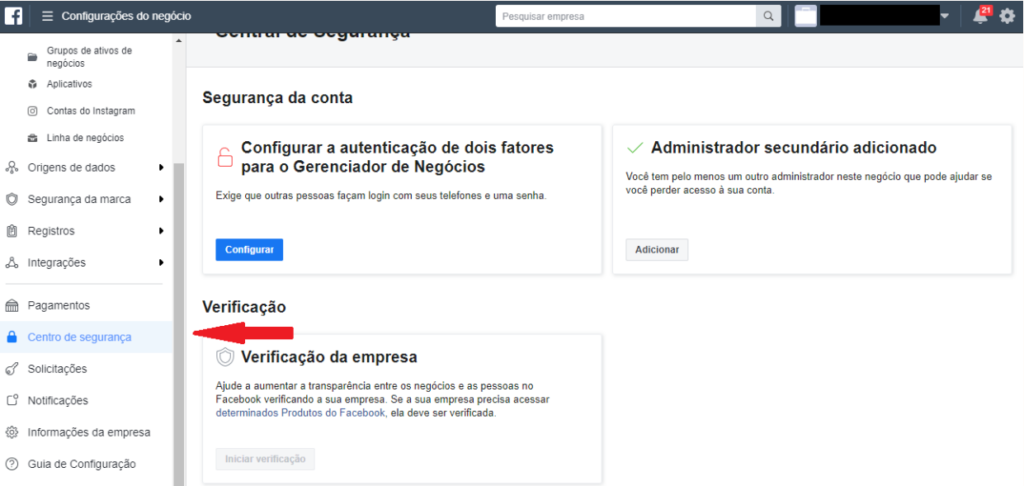The image size is (1024, 486).
Task: Click the Facebook logo icon
Action: point(14,16)
